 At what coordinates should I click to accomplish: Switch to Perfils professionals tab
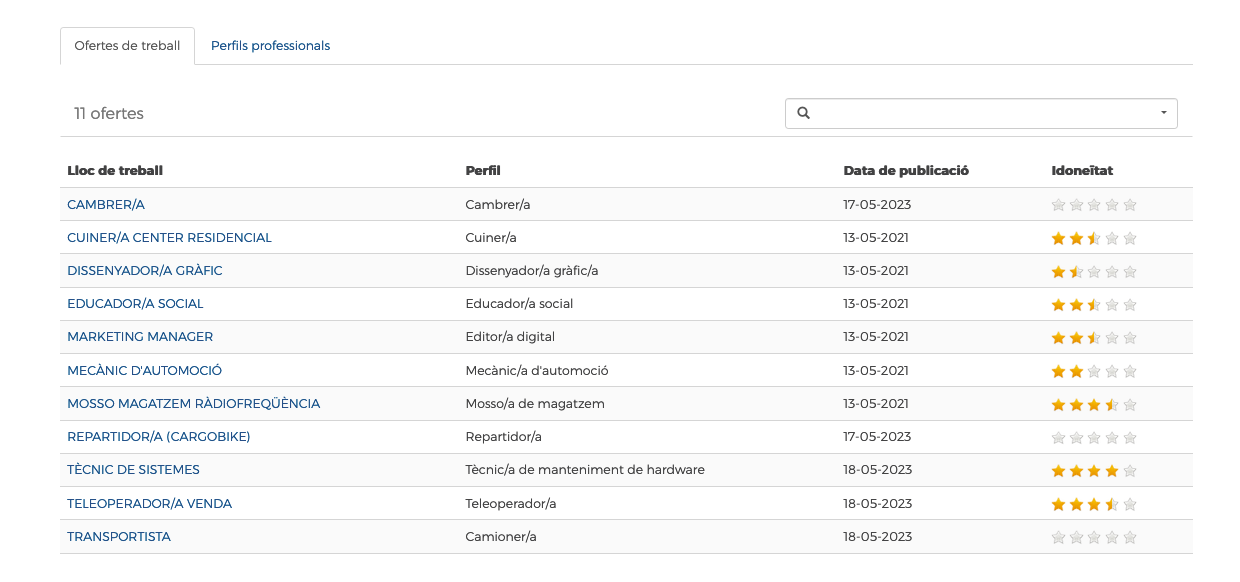point(270,46)
